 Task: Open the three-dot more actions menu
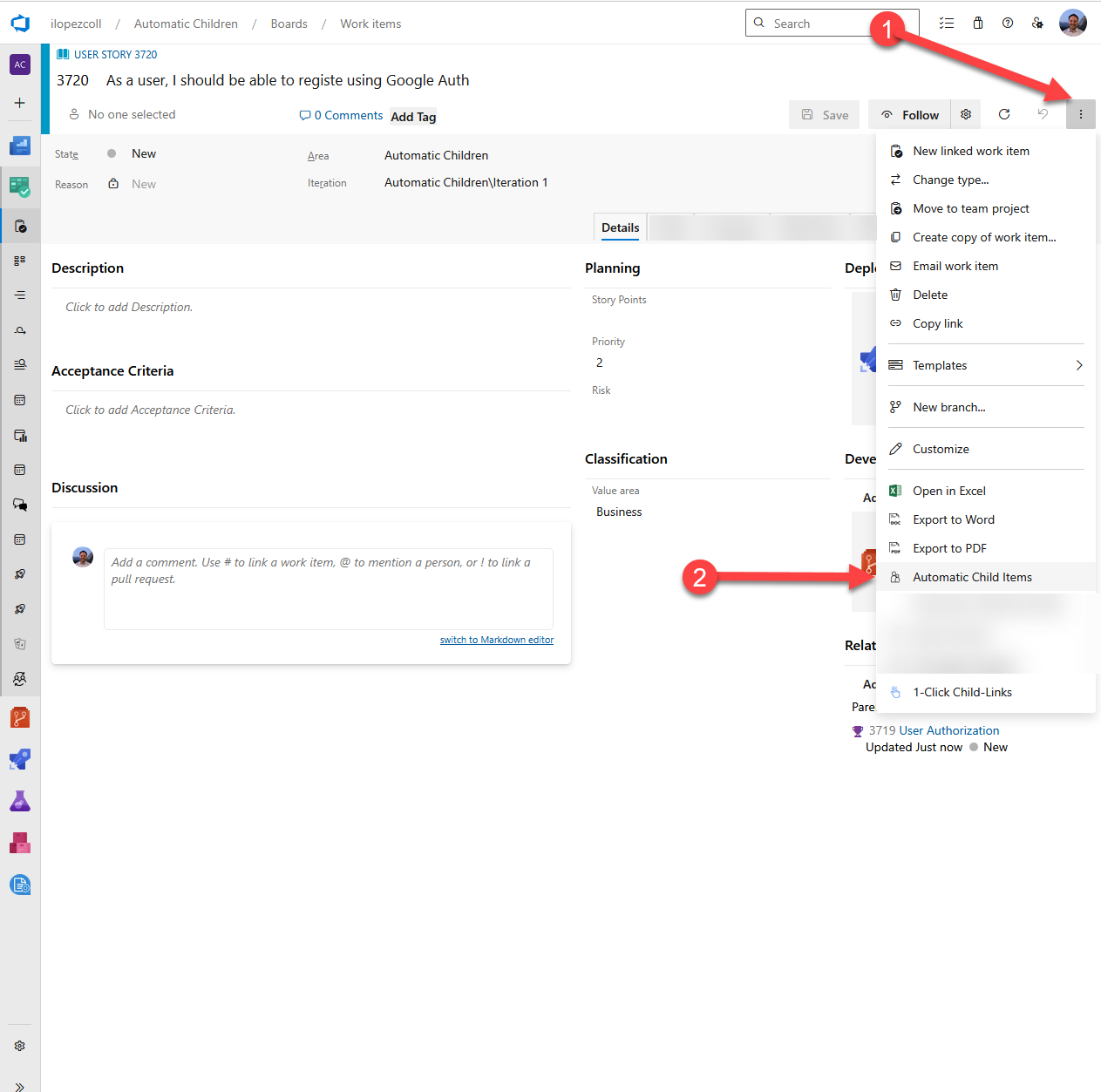pos(1080,114)
